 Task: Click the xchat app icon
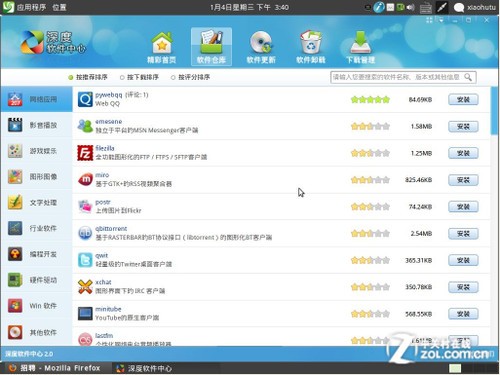pos(85,287)
